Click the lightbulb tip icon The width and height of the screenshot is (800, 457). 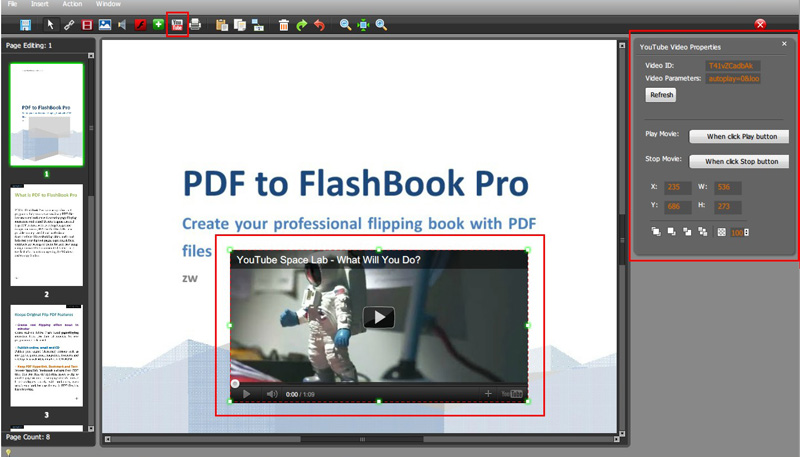click(8, 452)
